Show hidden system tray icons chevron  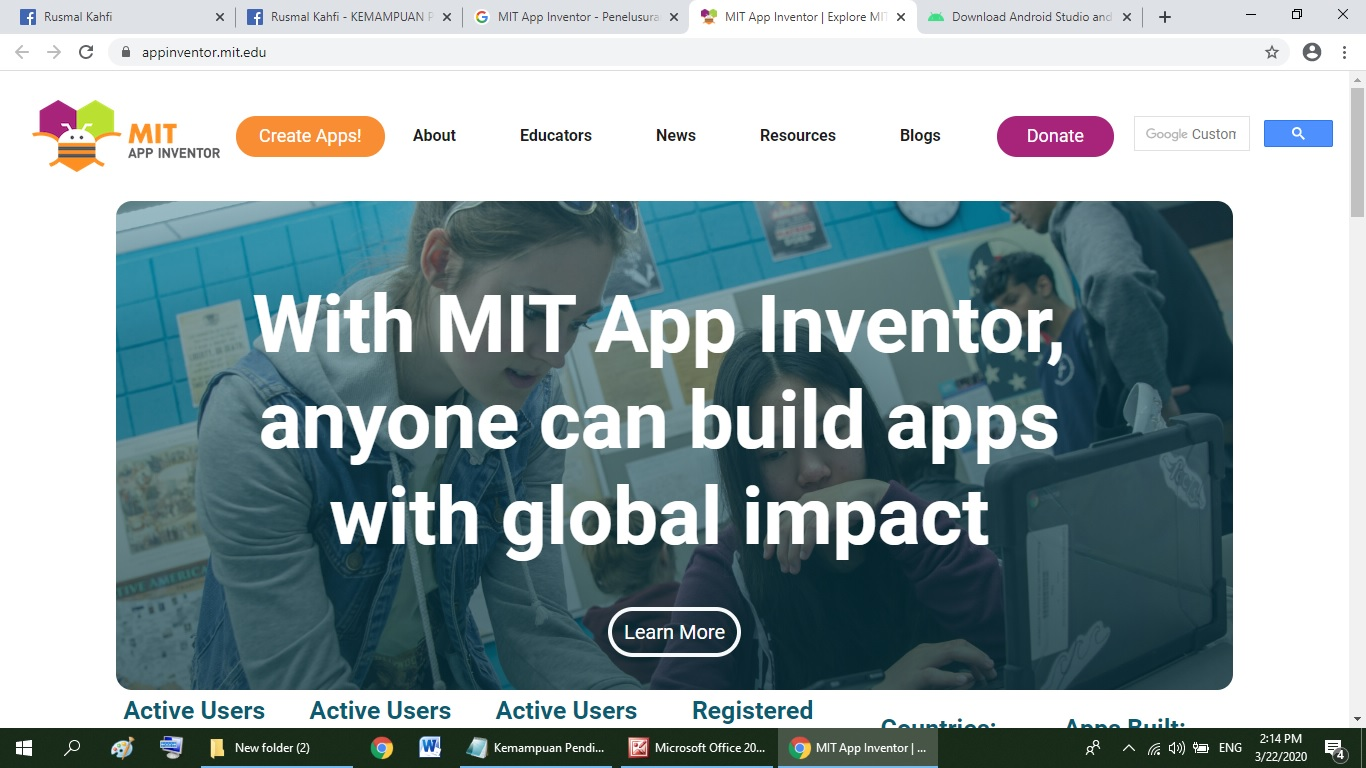[1129, 748]
